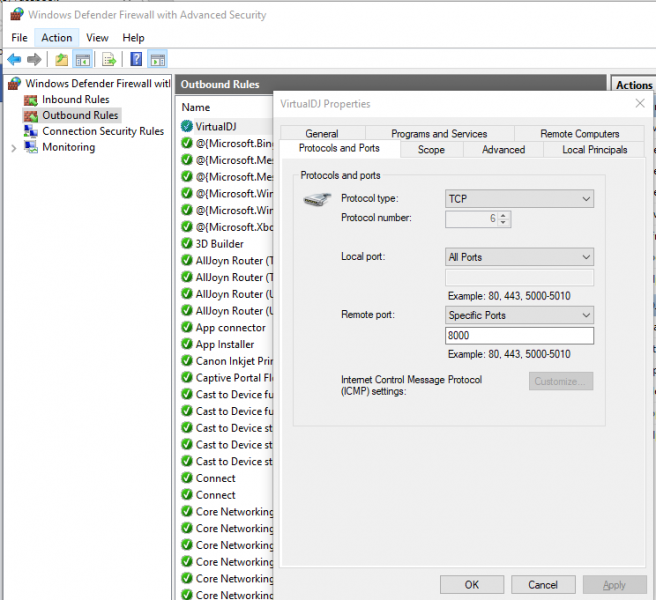Open the Help menu
This screenshot has width=656, height=600.
pos(133,38)
